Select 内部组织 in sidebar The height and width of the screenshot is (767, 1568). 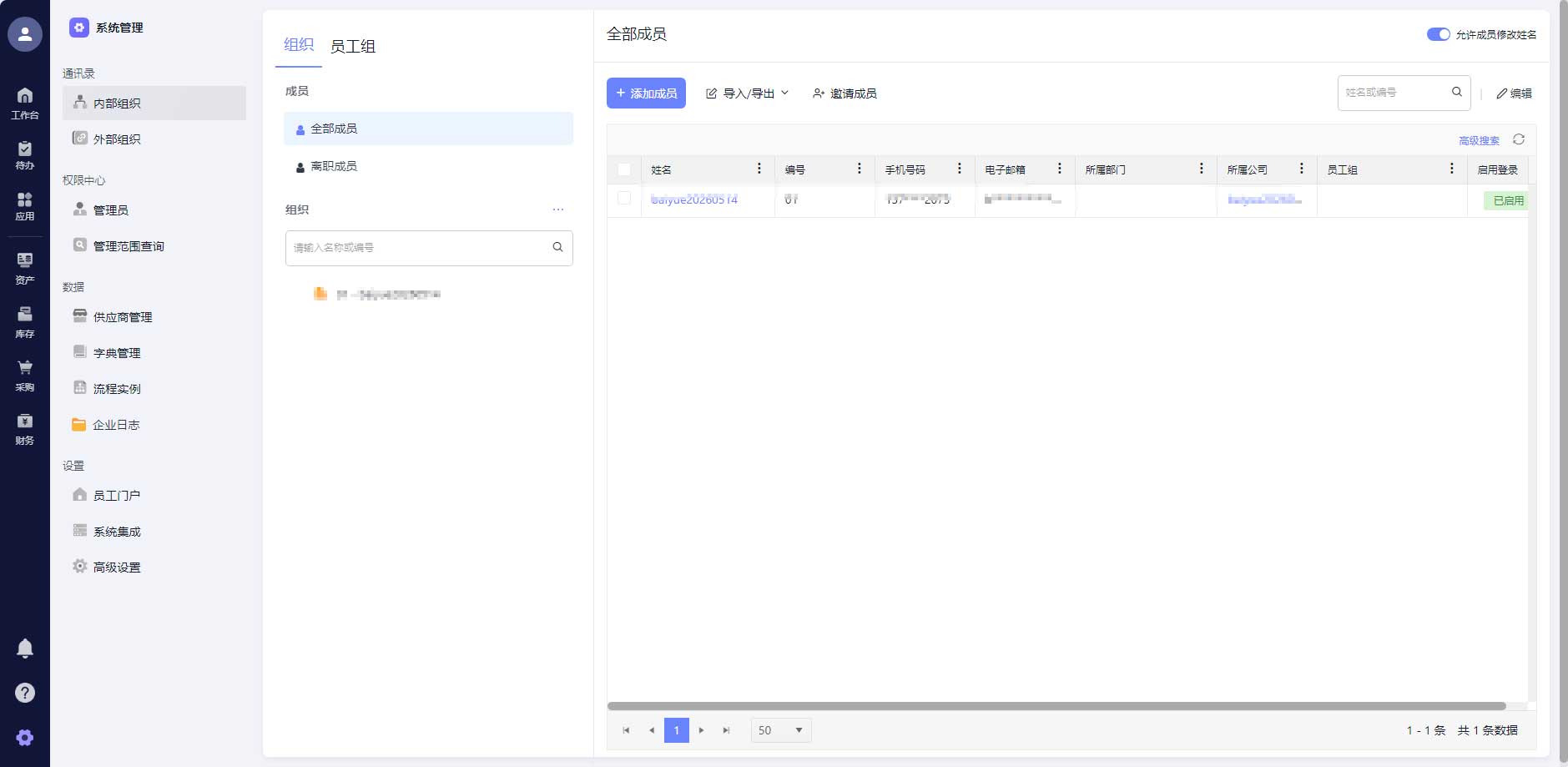pyautogui.click(x=154, y=103)
